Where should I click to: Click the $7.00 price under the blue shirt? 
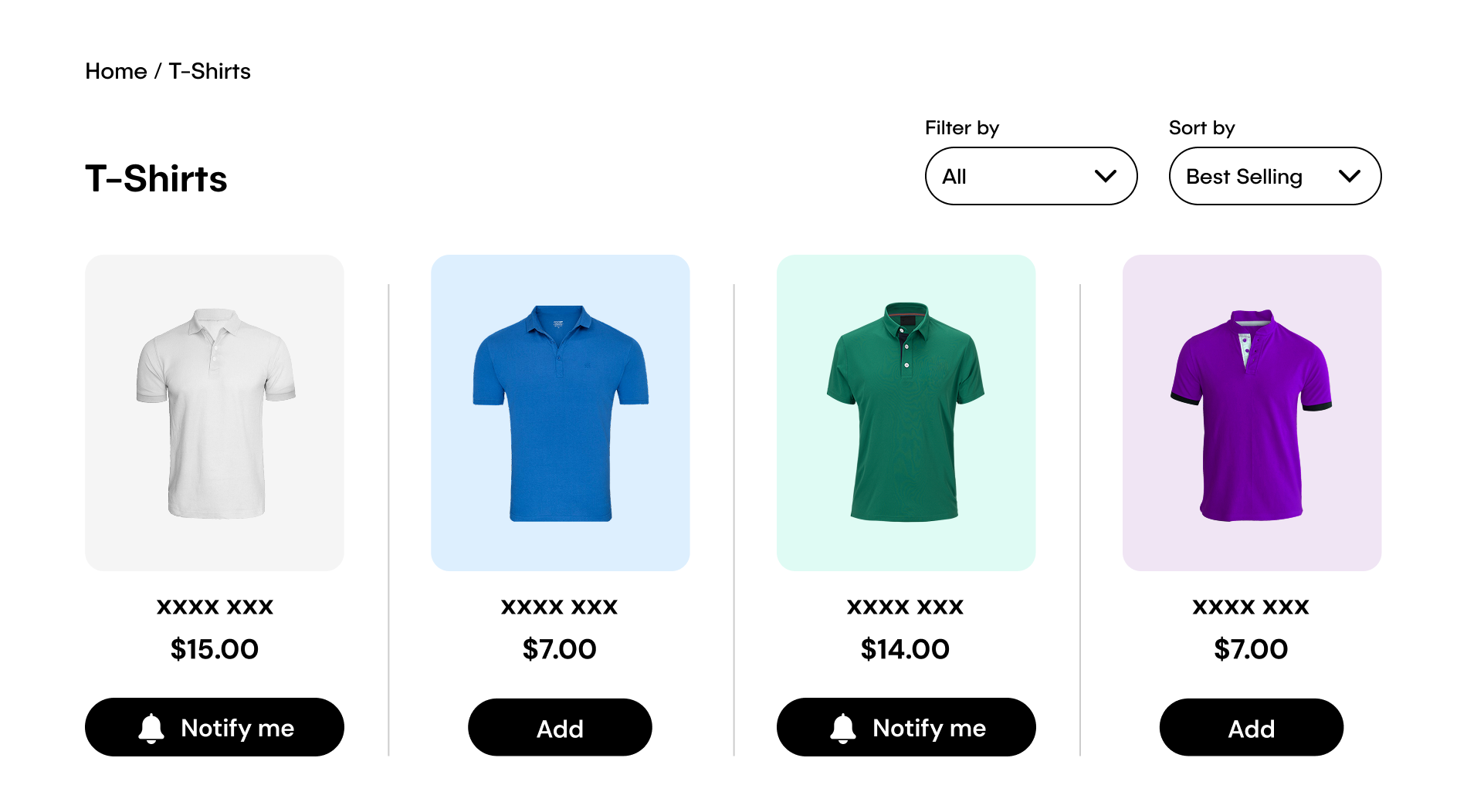560,649
